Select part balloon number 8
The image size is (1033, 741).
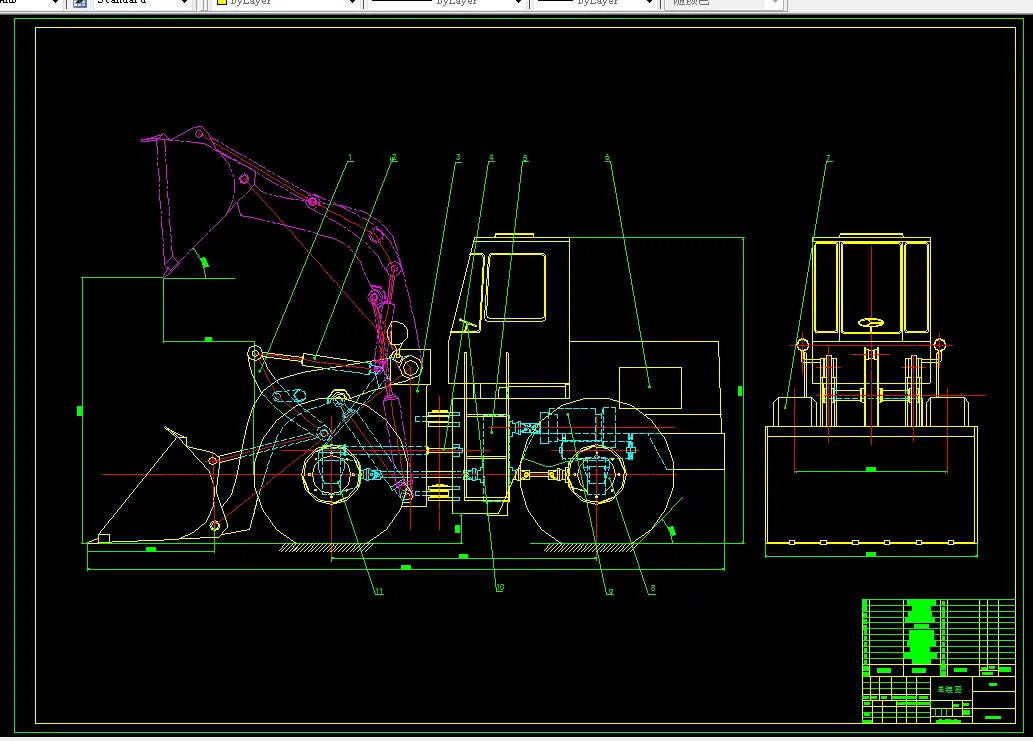[x=652, y=589]
